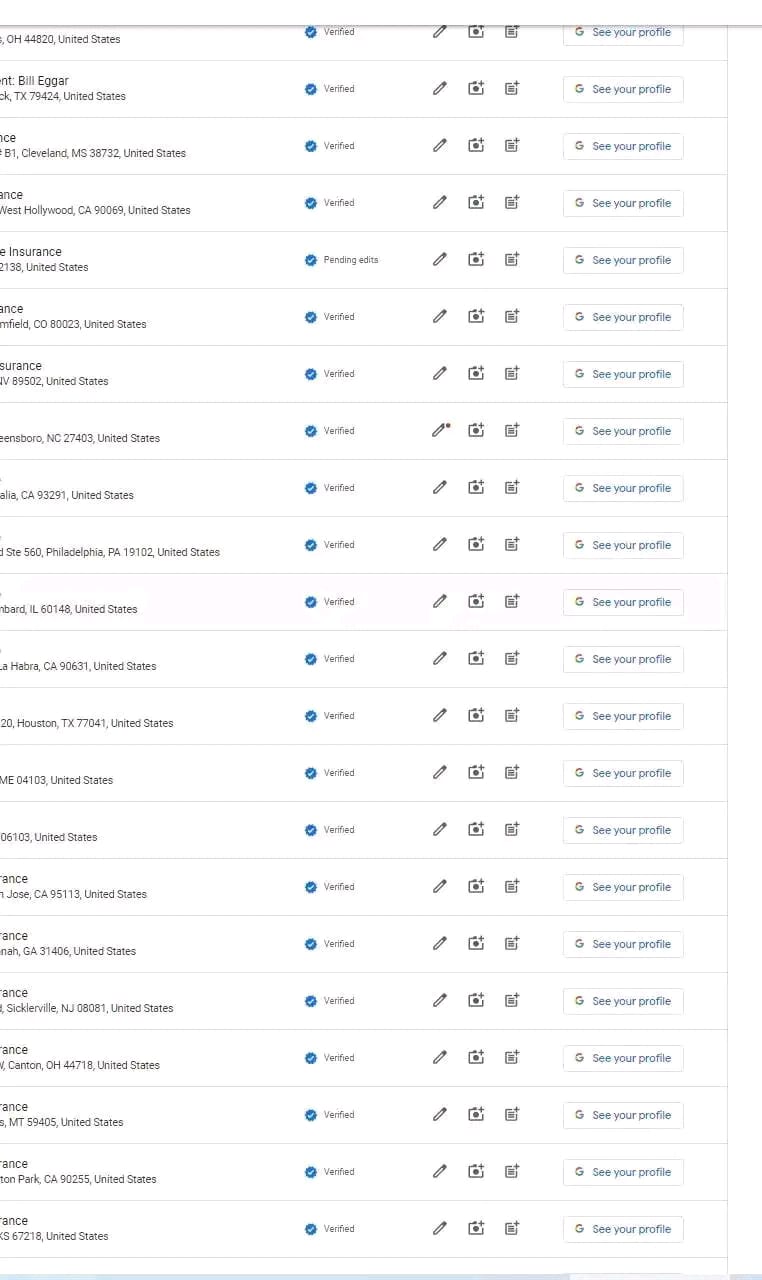Screen dimensions: 762x1280
Task: Open See your profile for Pending edits listing
Action: [x=623, y=260]
